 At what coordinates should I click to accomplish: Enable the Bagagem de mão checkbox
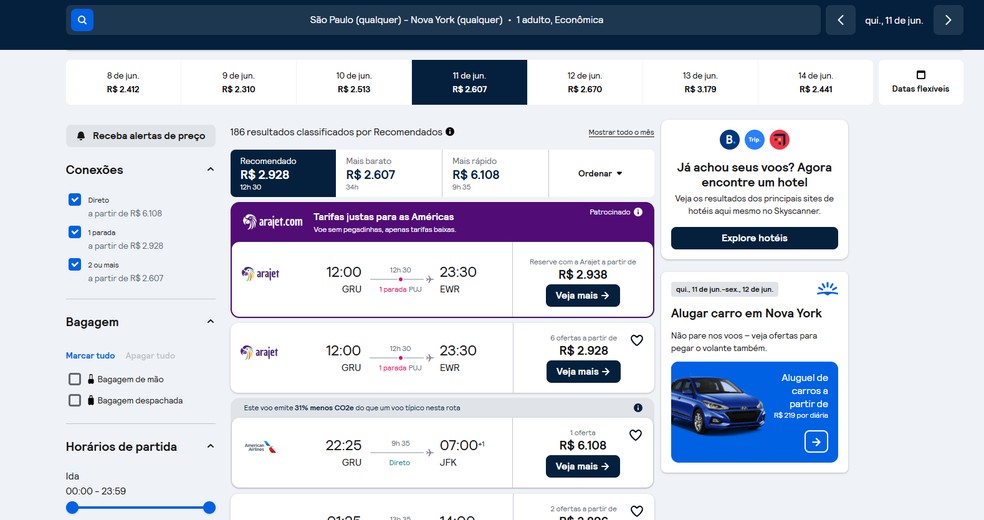(75, 379)
